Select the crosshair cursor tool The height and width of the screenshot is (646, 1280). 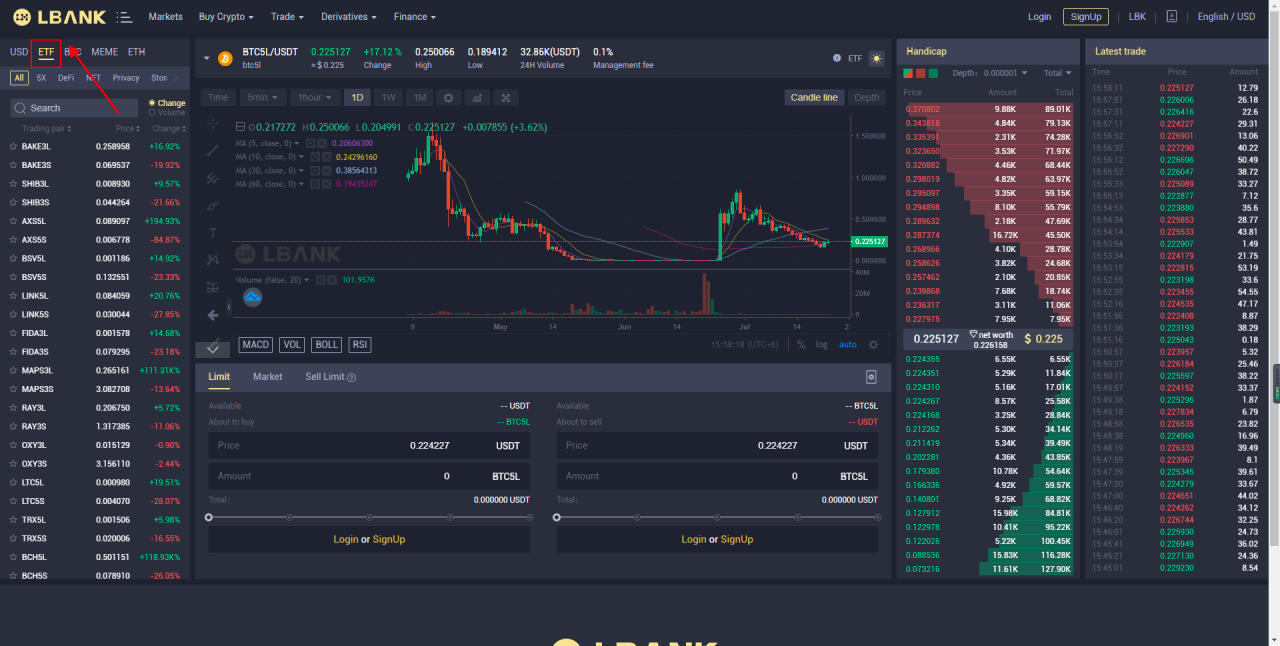(x=212, y=124)
